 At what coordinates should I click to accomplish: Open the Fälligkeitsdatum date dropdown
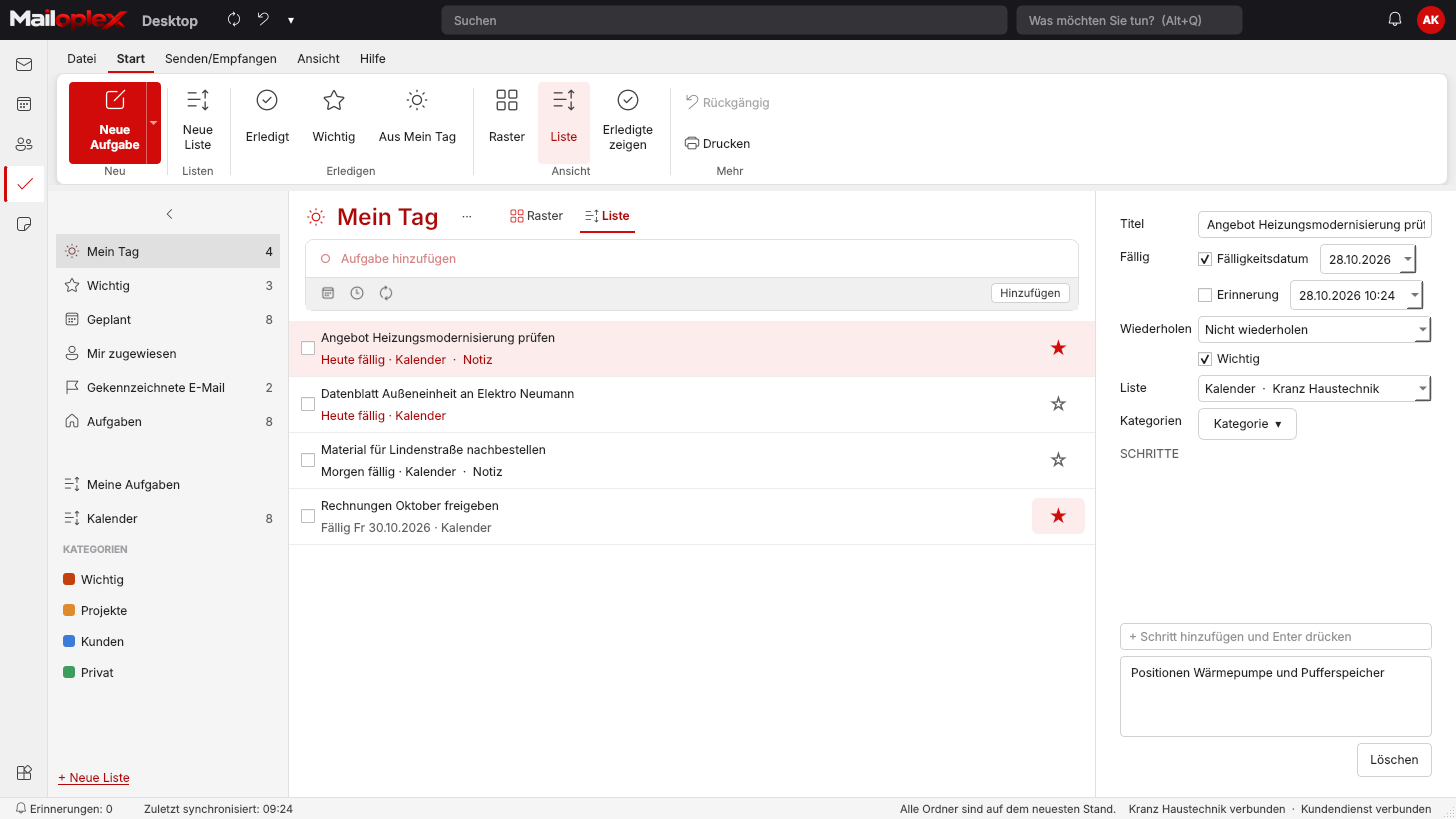pyautogui.click(x=1408, y=259)
